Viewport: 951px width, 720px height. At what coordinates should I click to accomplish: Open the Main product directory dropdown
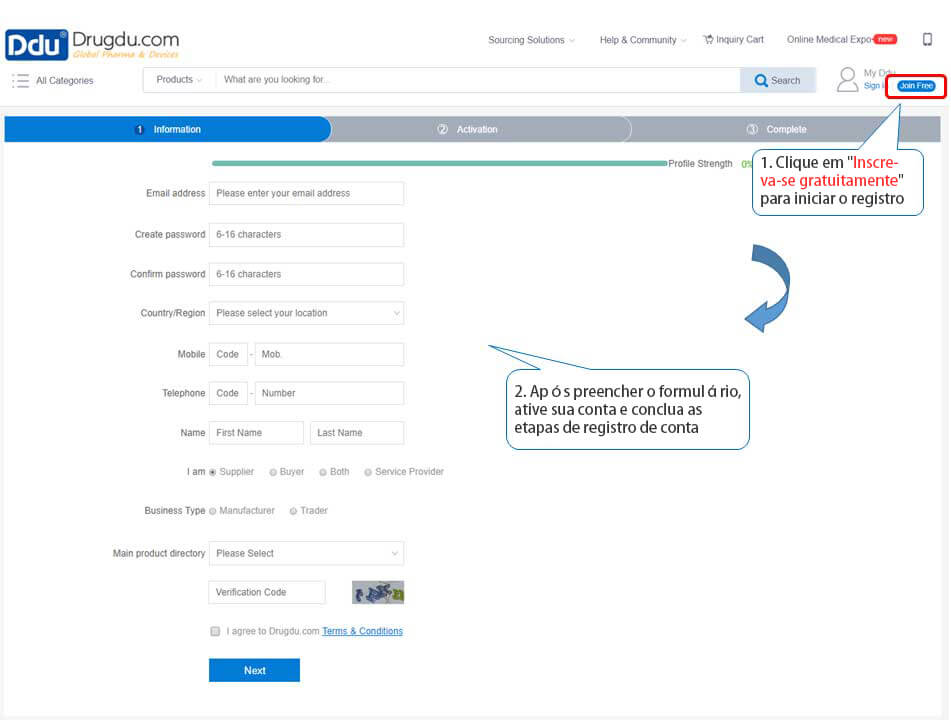pyautogui.click(x=306, y=553)
